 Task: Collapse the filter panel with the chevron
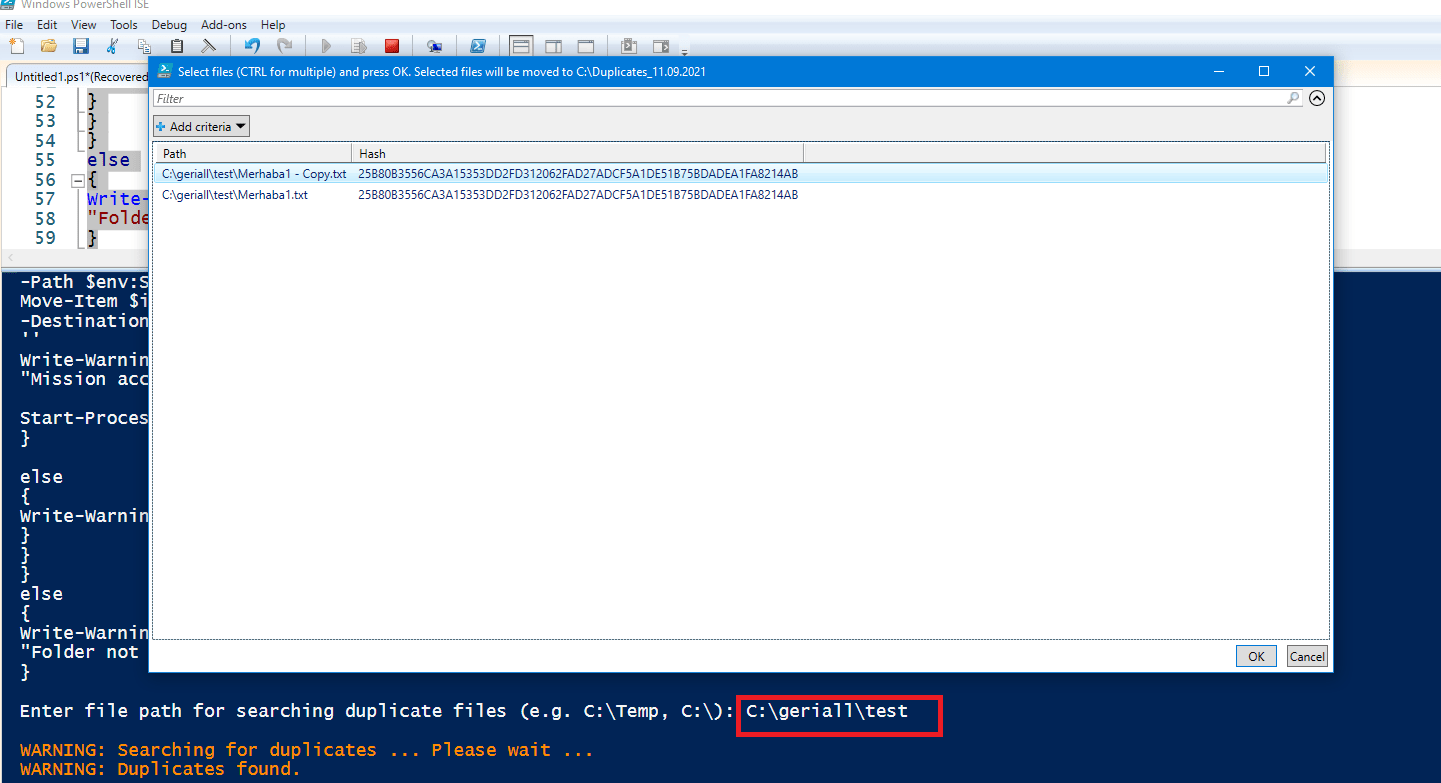point(1316,98)
